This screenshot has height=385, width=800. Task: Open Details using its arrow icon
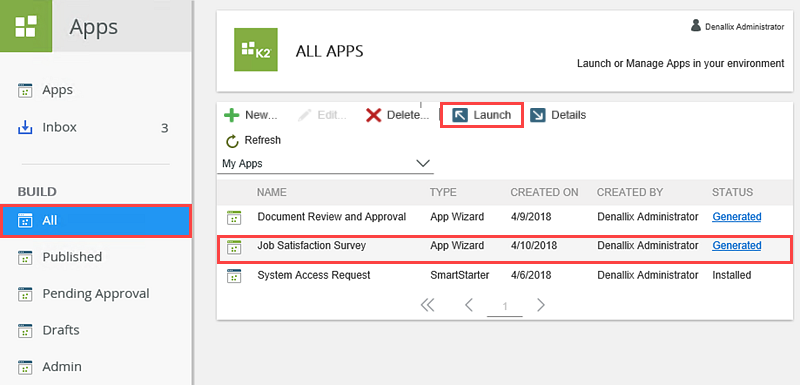[537, 115]
